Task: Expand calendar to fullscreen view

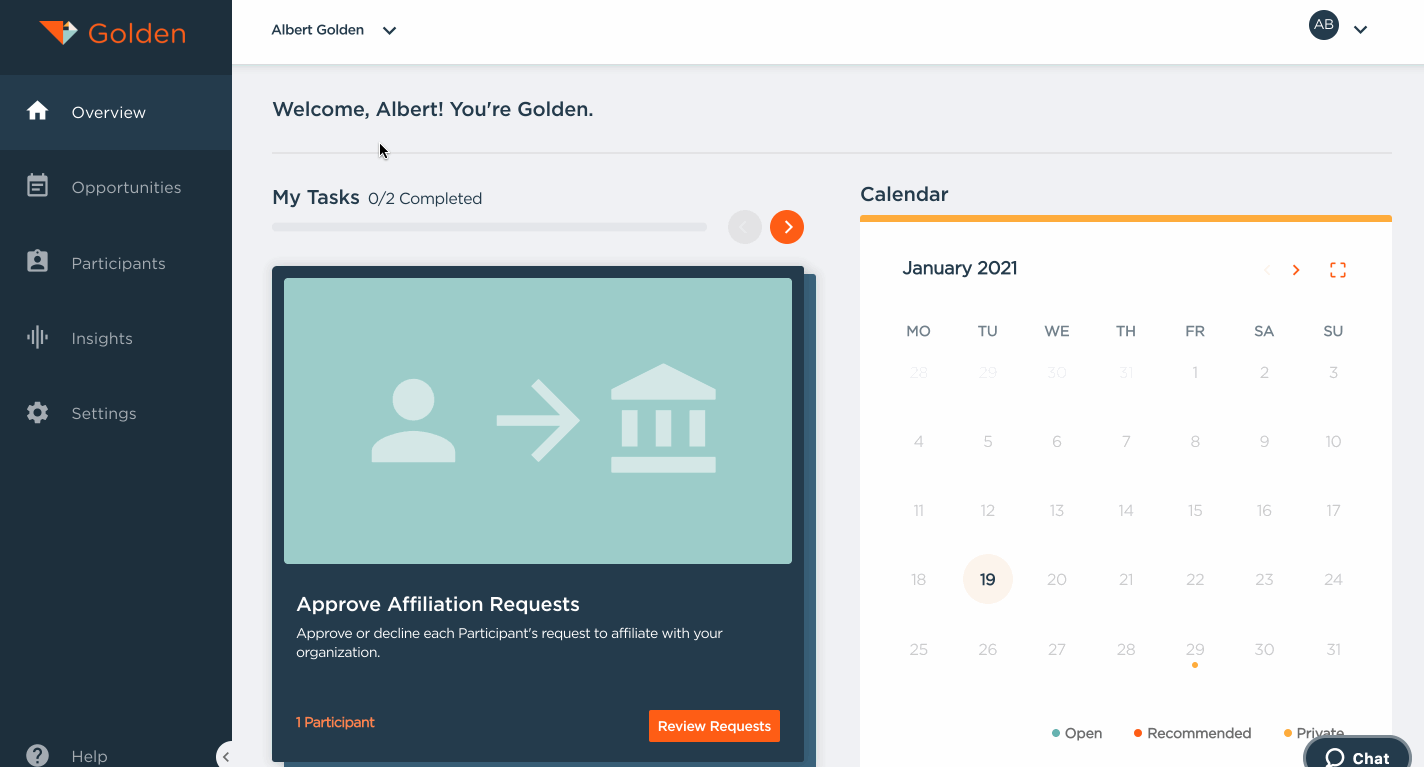Action: 1337,270
